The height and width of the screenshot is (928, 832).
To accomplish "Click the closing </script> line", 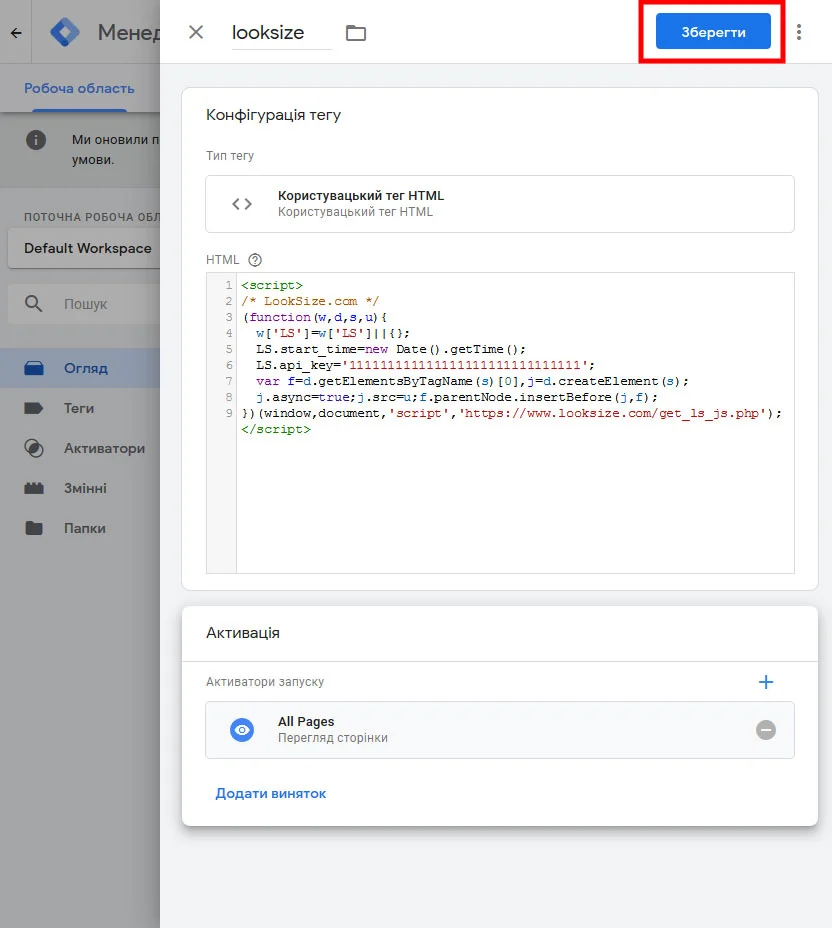I will tap(276, 429).
